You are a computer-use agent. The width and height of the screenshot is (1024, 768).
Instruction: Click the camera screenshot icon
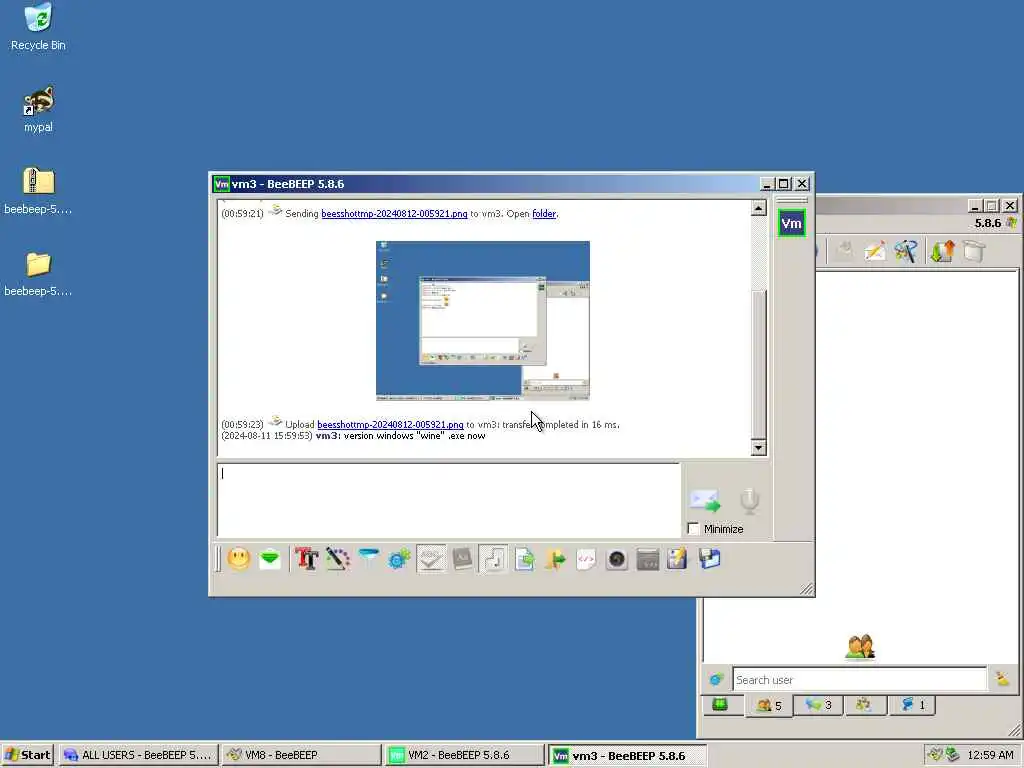(x=616, y=559)
